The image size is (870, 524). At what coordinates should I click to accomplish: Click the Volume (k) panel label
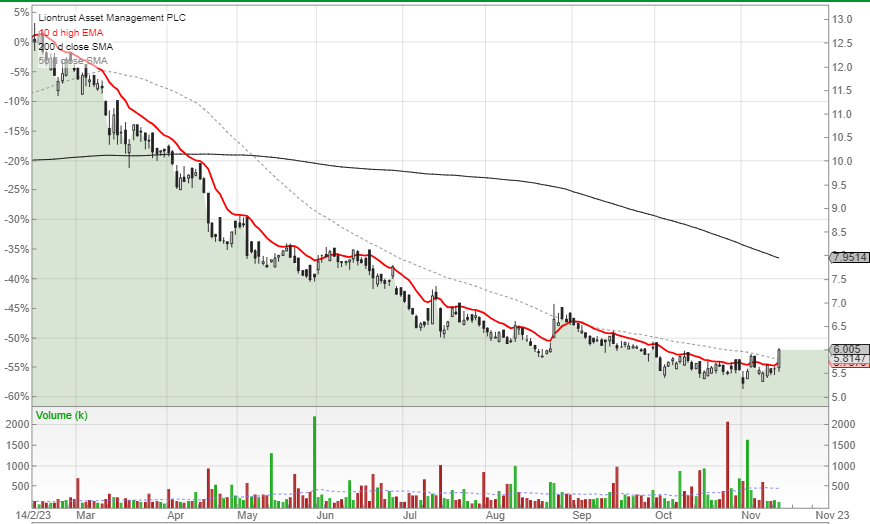tap(62, 415)
